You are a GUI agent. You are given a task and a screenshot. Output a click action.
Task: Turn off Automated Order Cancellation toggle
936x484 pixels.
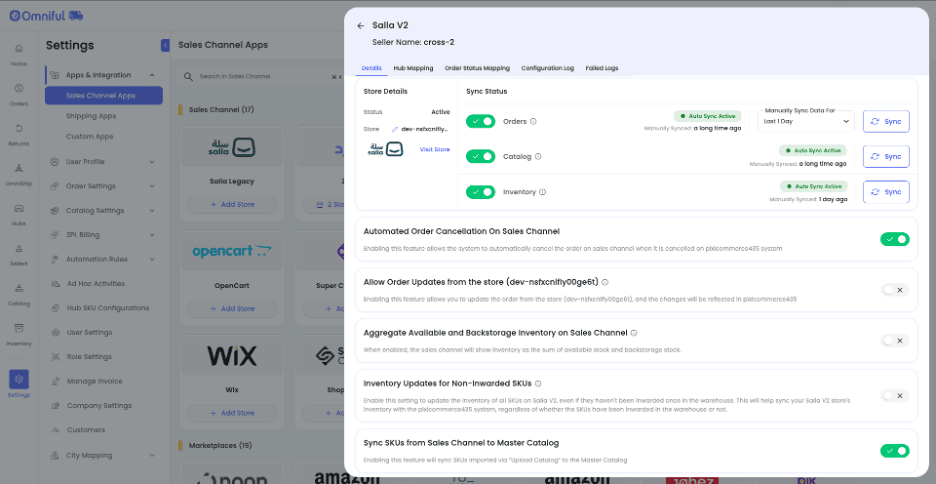pyautogui.click(x=894, y=239)
